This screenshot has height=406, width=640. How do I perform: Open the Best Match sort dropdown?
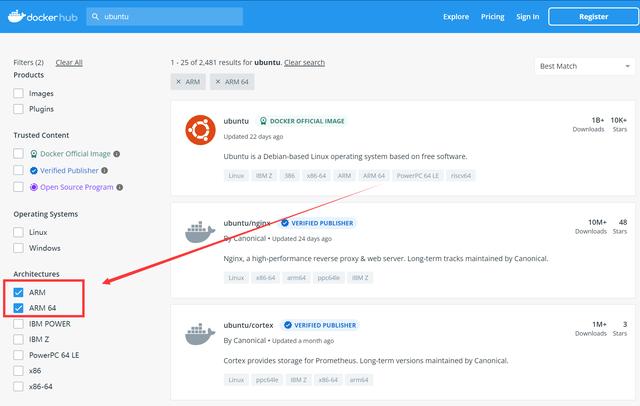tap(584, 66)
